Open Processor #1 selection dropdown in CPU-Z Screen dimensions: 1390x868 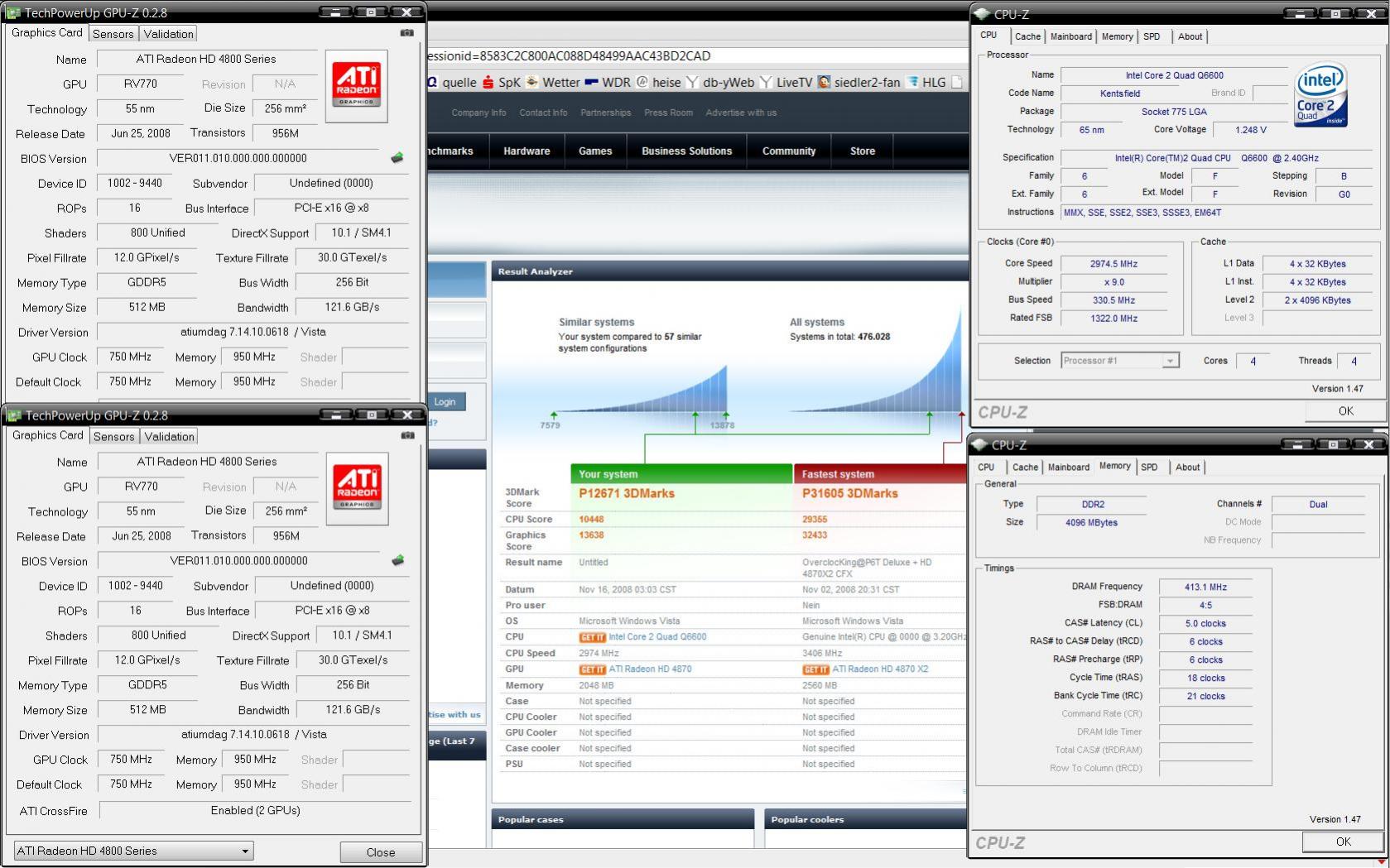pos(1119,361)
